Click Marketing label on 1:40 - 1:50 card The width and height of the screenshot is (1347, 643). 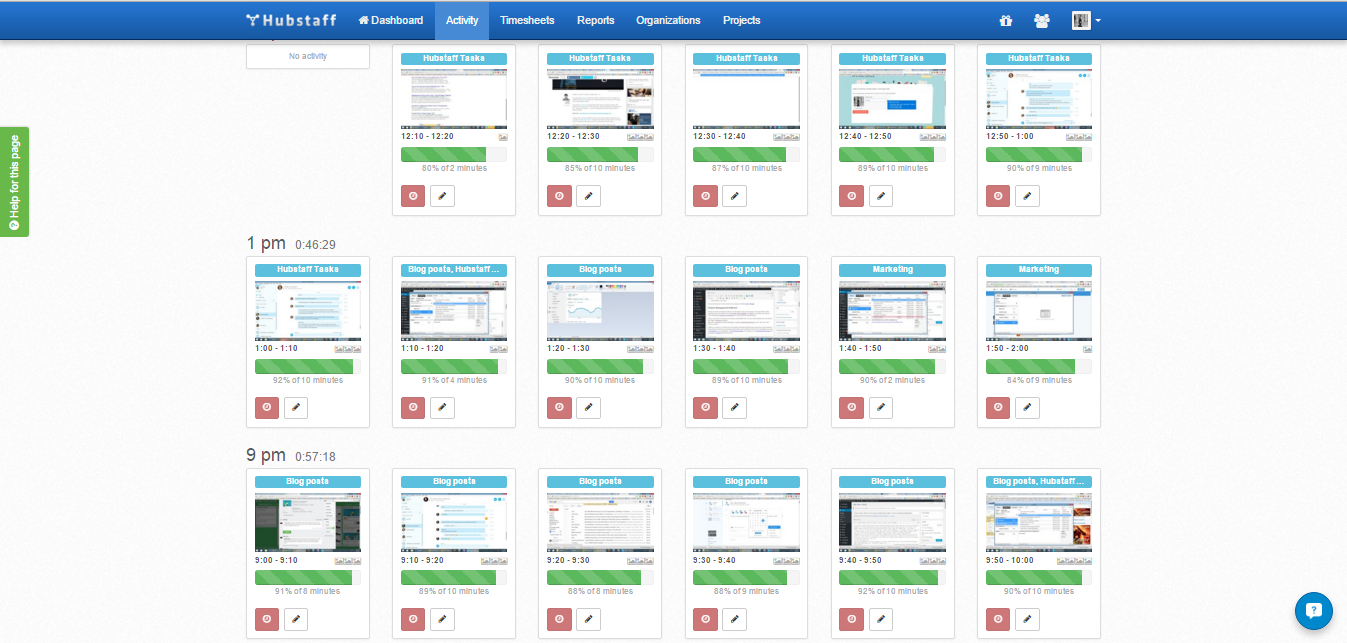(x=892, y=270)
